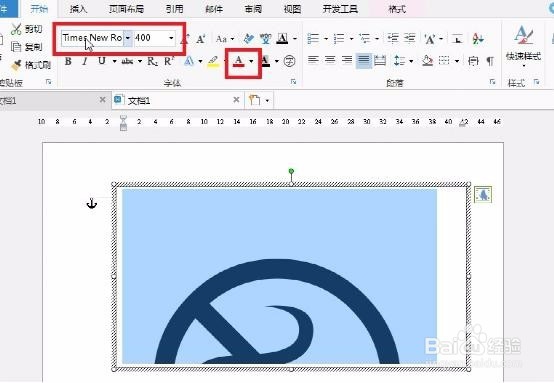
Task: Align paragraph to the left
Action: pos(313,60)
